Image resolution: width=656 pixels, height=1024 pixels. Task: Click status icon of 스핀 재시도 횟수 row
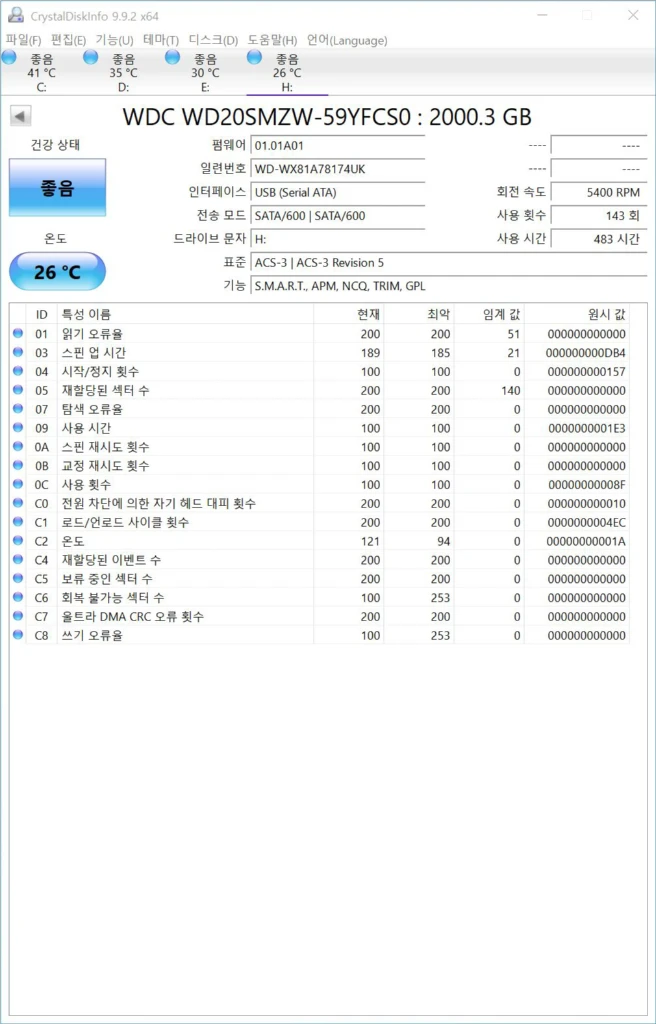click(x=17, y=447)
